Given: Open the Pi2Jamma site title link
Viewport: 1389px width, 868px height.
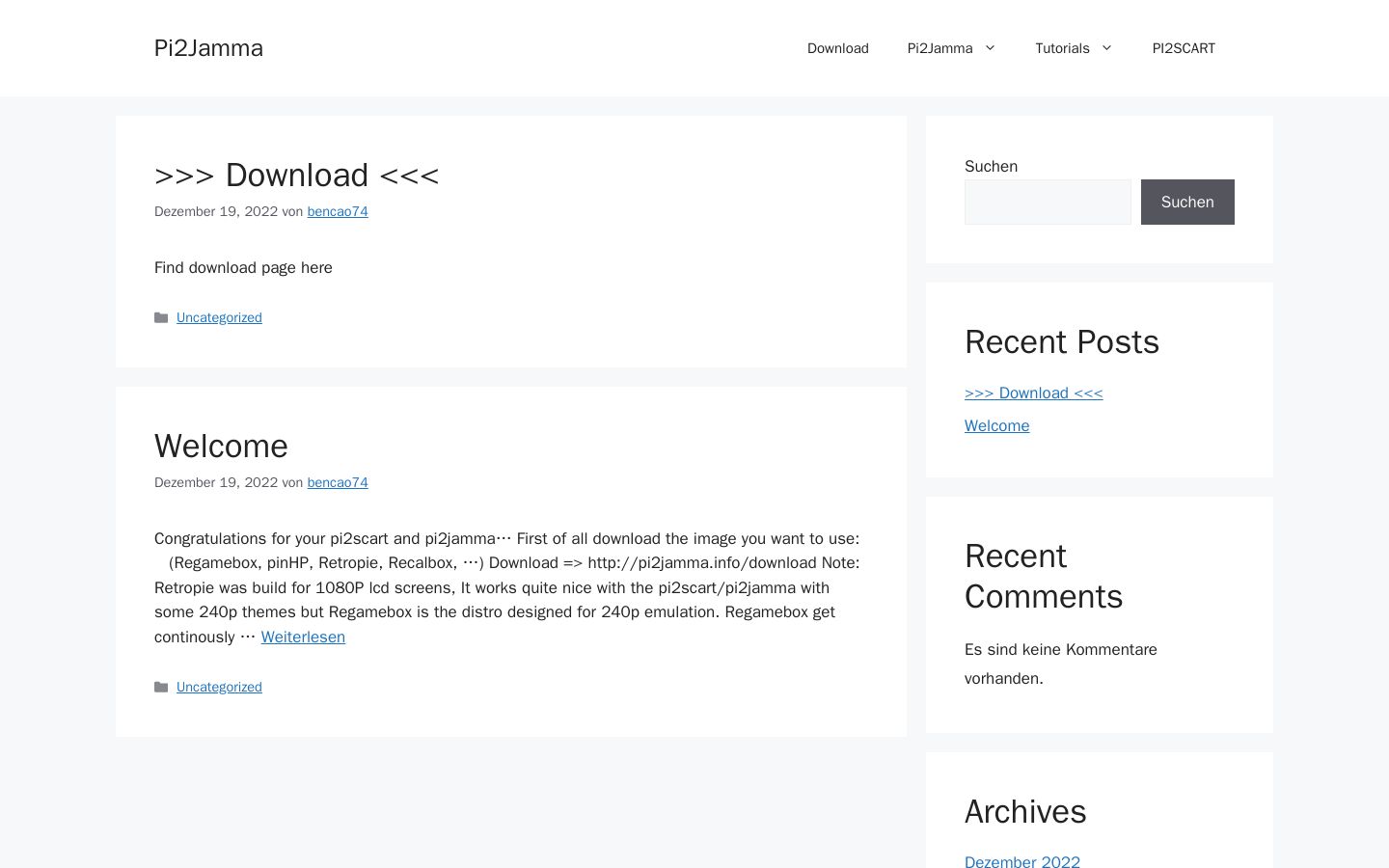Looking at the screenshot, I should (x=208, y=48).
